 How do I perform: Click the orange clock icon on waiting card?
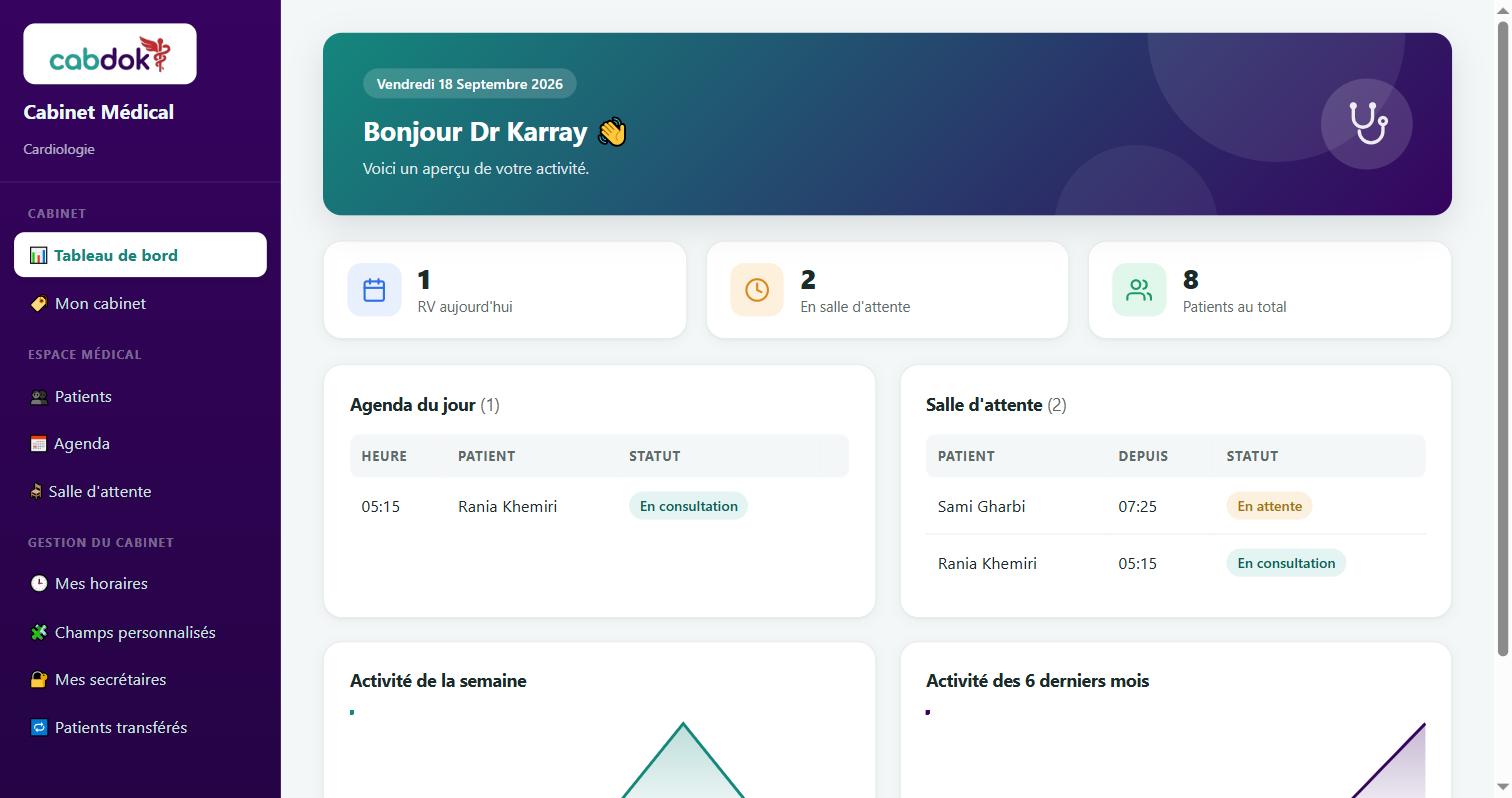[757, 290]
